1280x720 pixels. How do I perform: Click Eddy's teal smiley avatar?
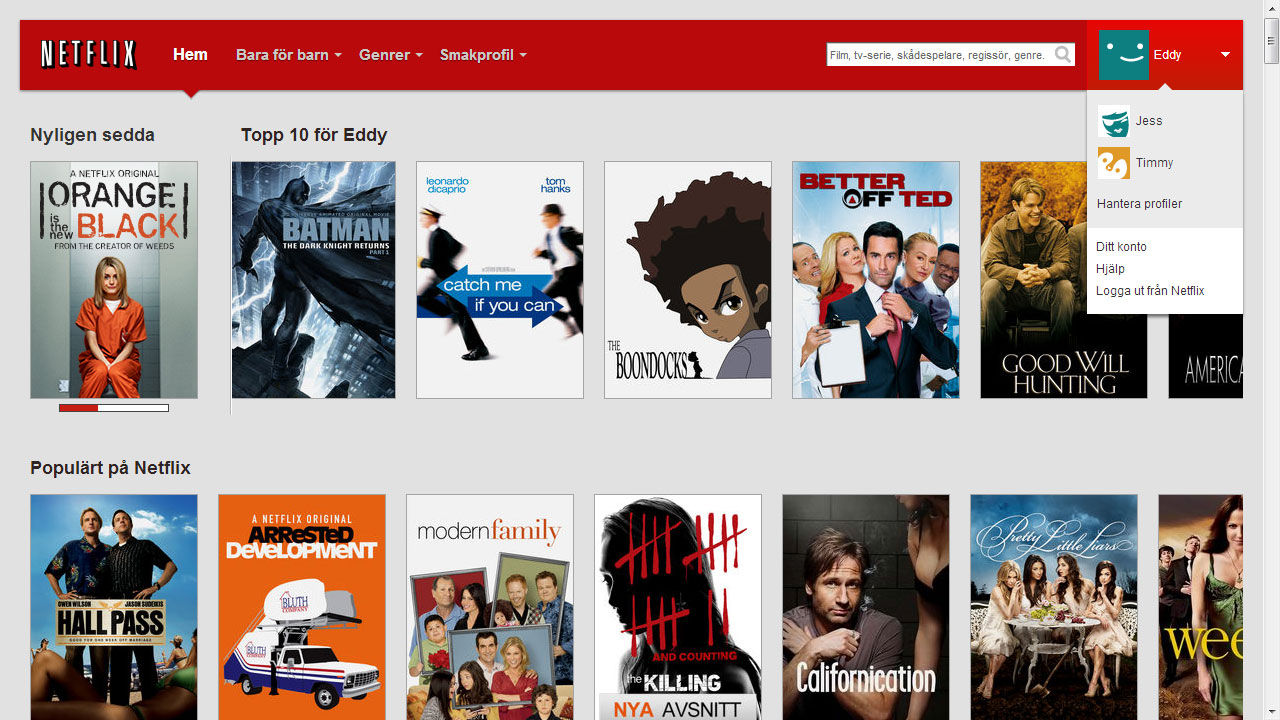tap(1123, 54)
